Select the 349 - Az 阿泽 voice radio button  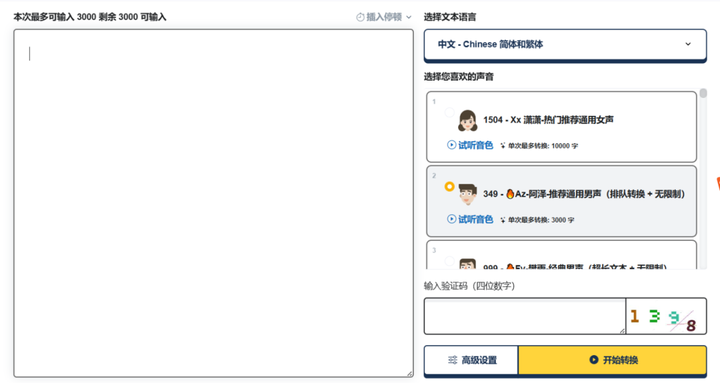(x=449, y=186)
